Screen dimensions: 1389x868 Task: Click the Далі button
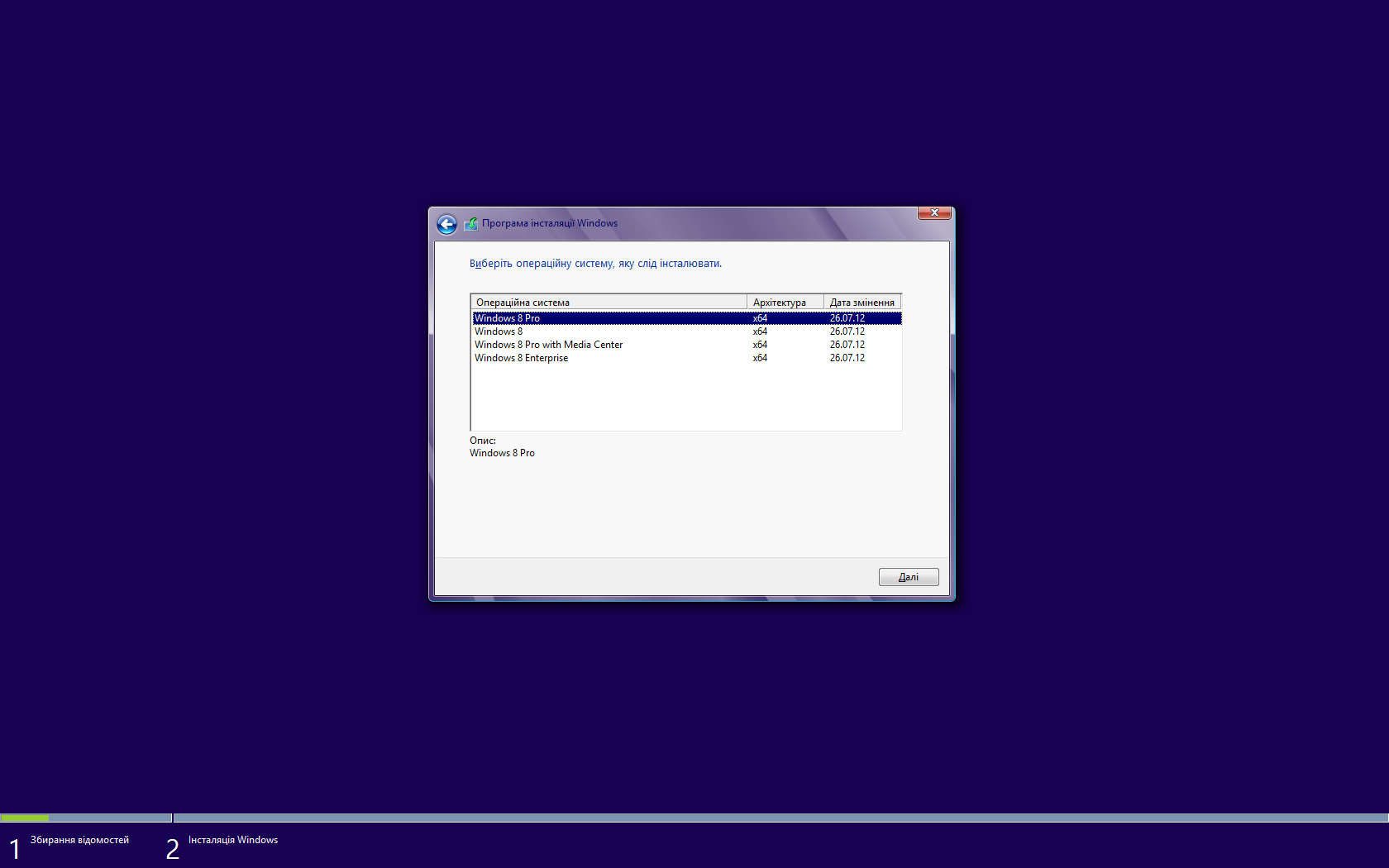tap(909, 577)
